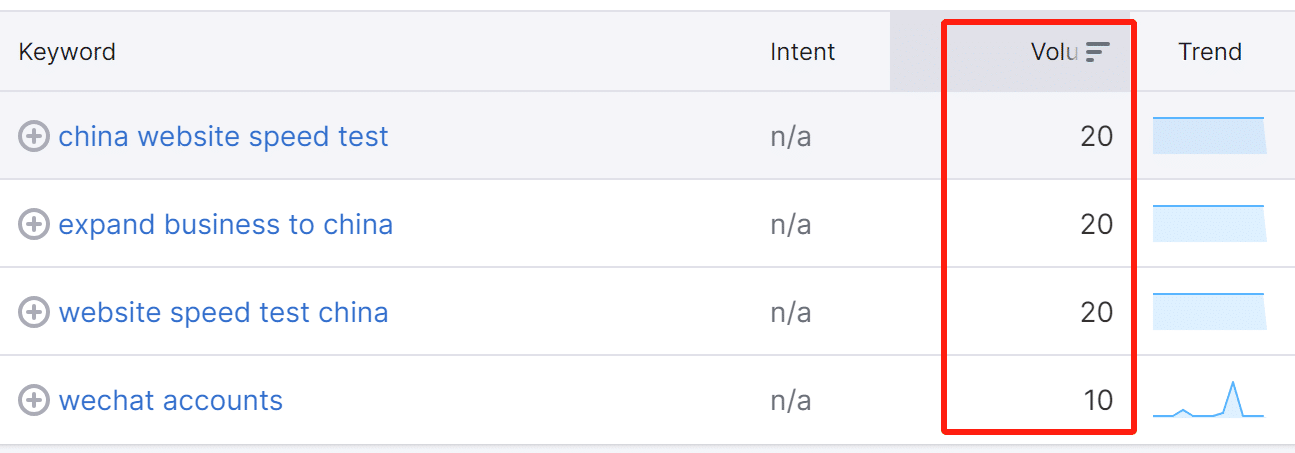The width and height of the screenshot is (1295, 453).
Task: Click the Keyword column header
Action: pyautogui.click(x=67, y=52)
